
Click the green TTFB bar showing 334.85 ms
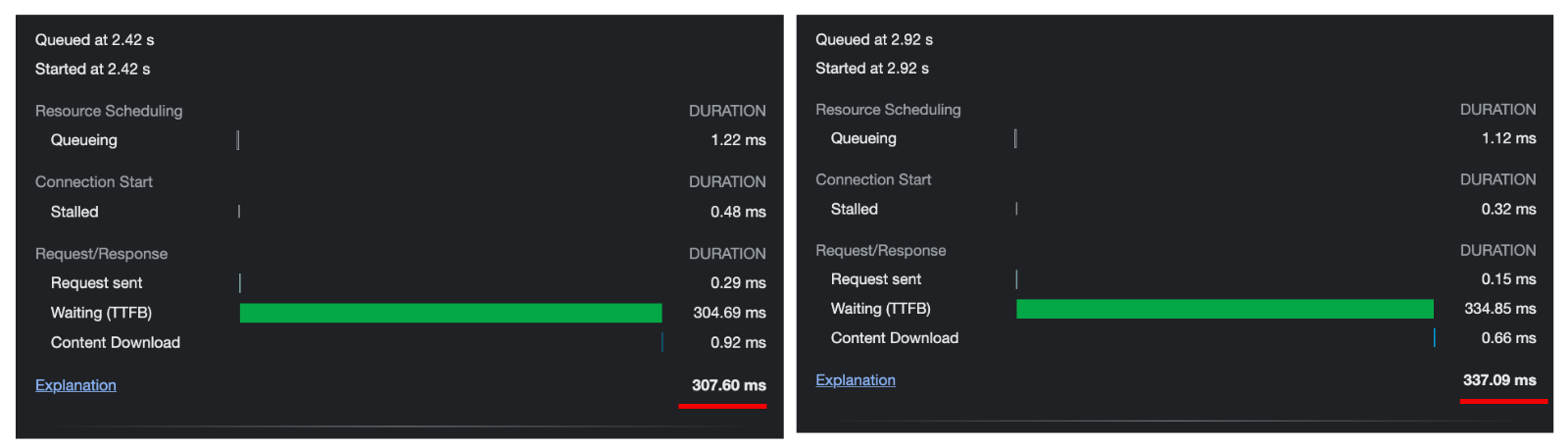(1225, 309)
